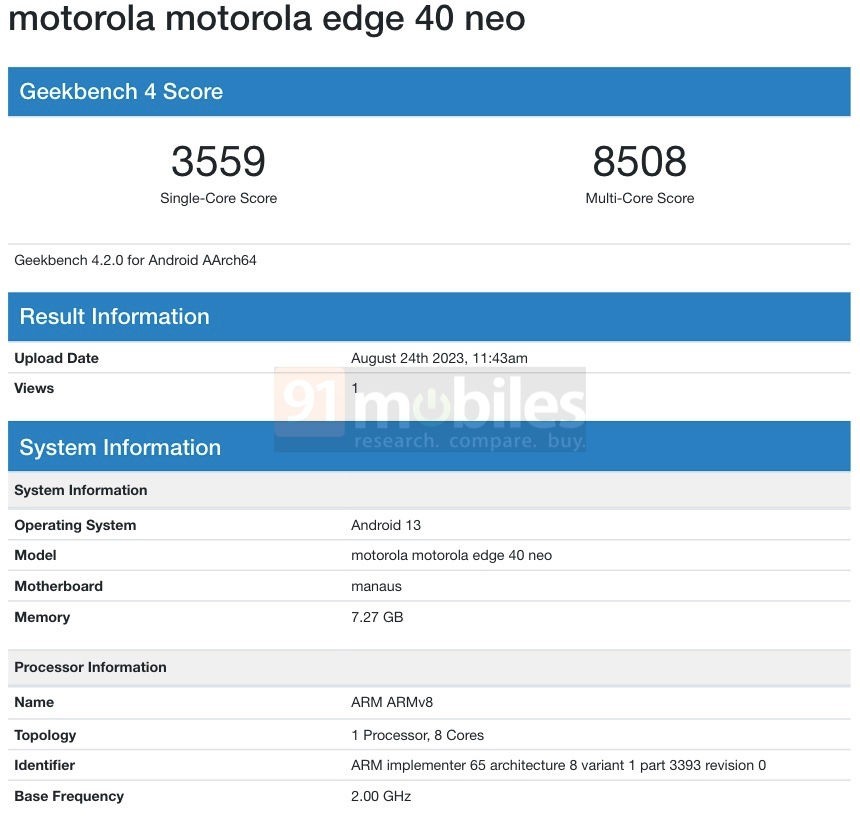Click the upload date 'August 24th 2023, 11:43am'

(x=439, y=358)
